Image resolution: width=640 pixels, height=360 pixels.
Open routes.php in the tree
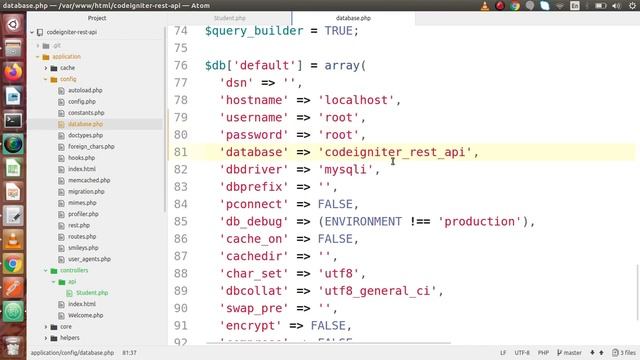[x=82, y=237]
